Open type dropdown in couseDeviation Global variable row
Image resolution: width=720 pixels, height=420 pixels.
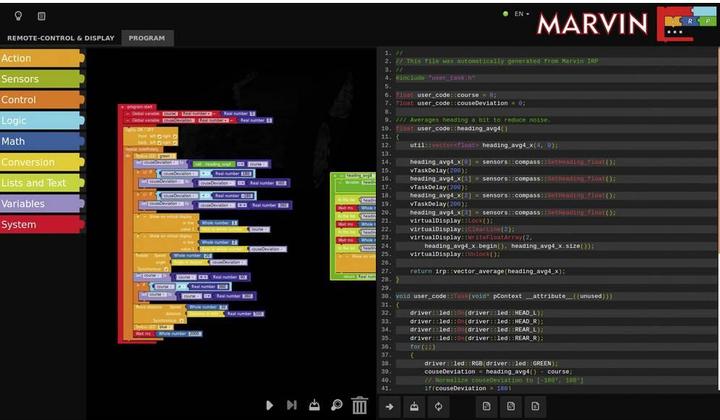pyautogui.click(x=213, y=120)
